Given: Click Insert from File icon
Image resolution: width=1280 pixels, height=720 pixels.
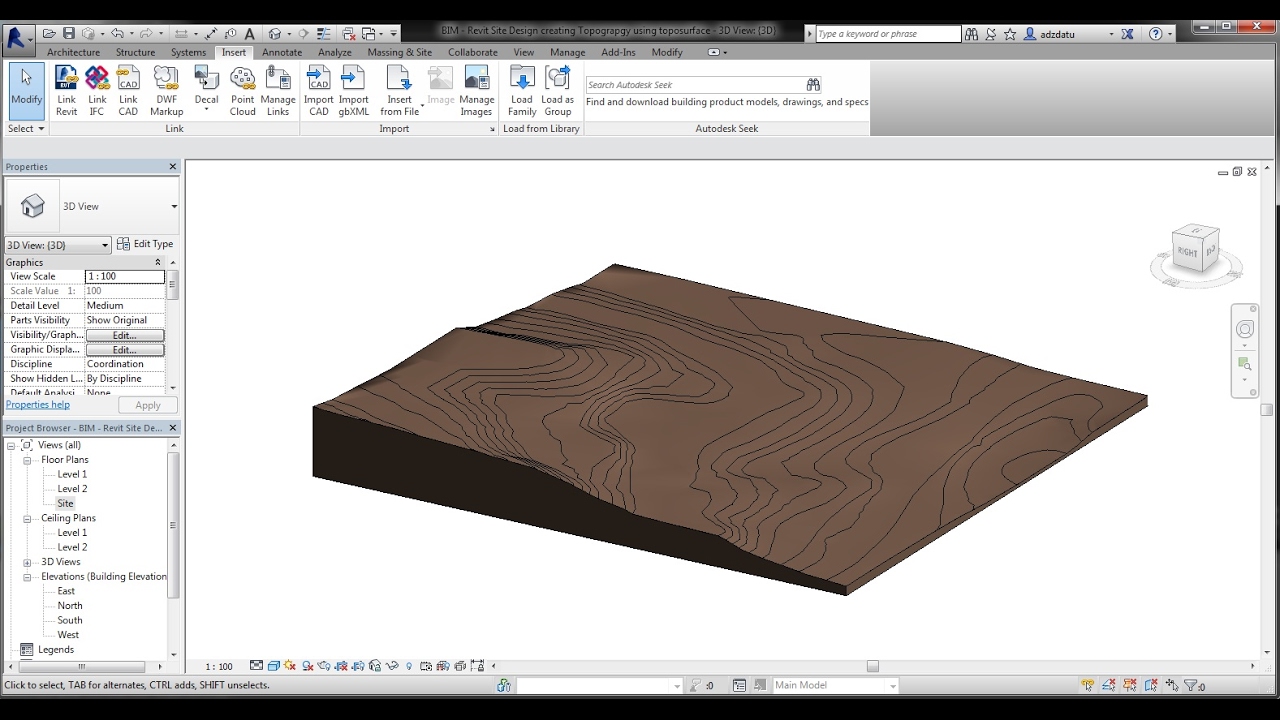Looking at the screenshot, I should pos(399,90).
